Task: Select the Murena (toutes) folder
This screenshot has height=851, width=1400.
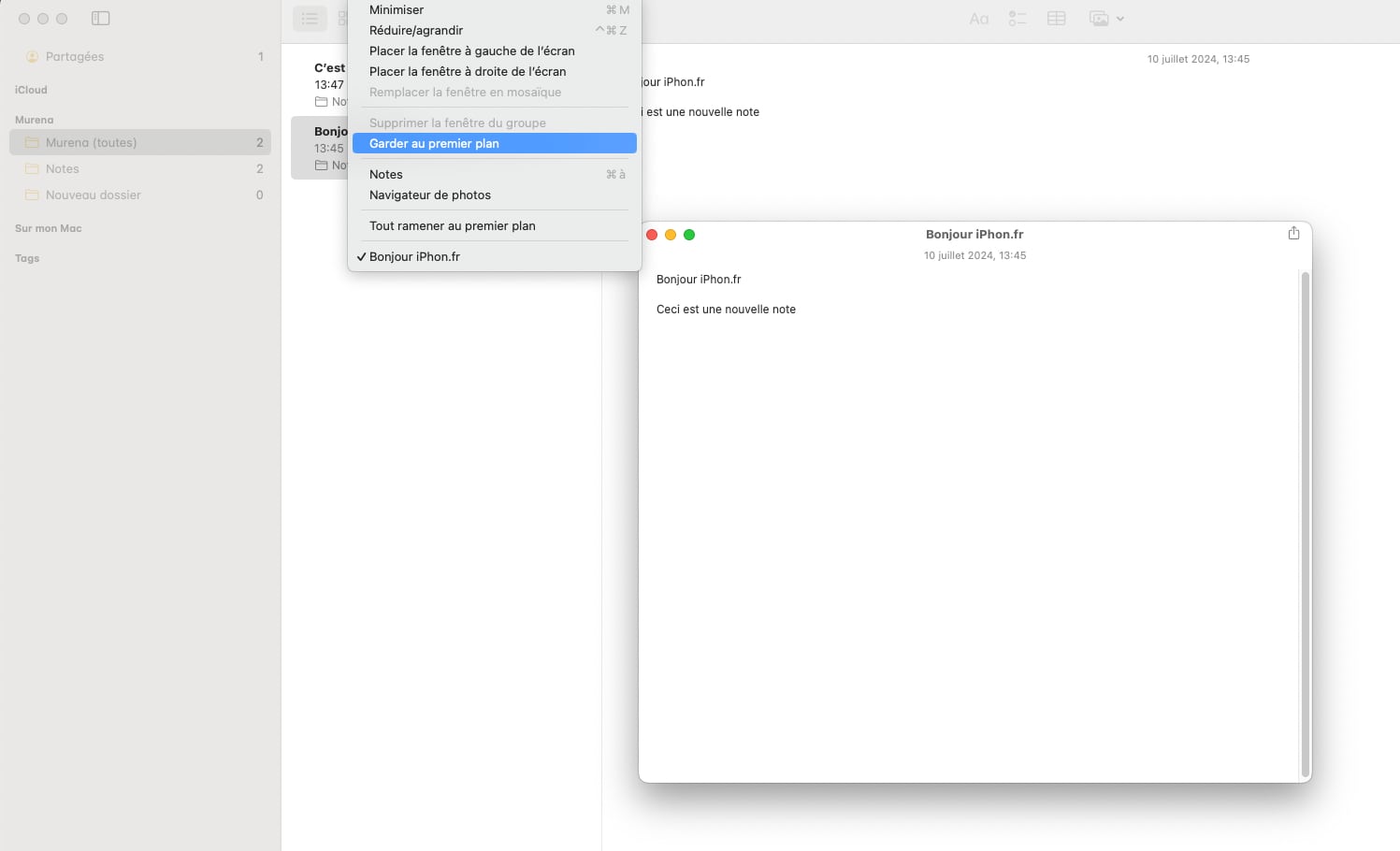Action: pos(140,142)
